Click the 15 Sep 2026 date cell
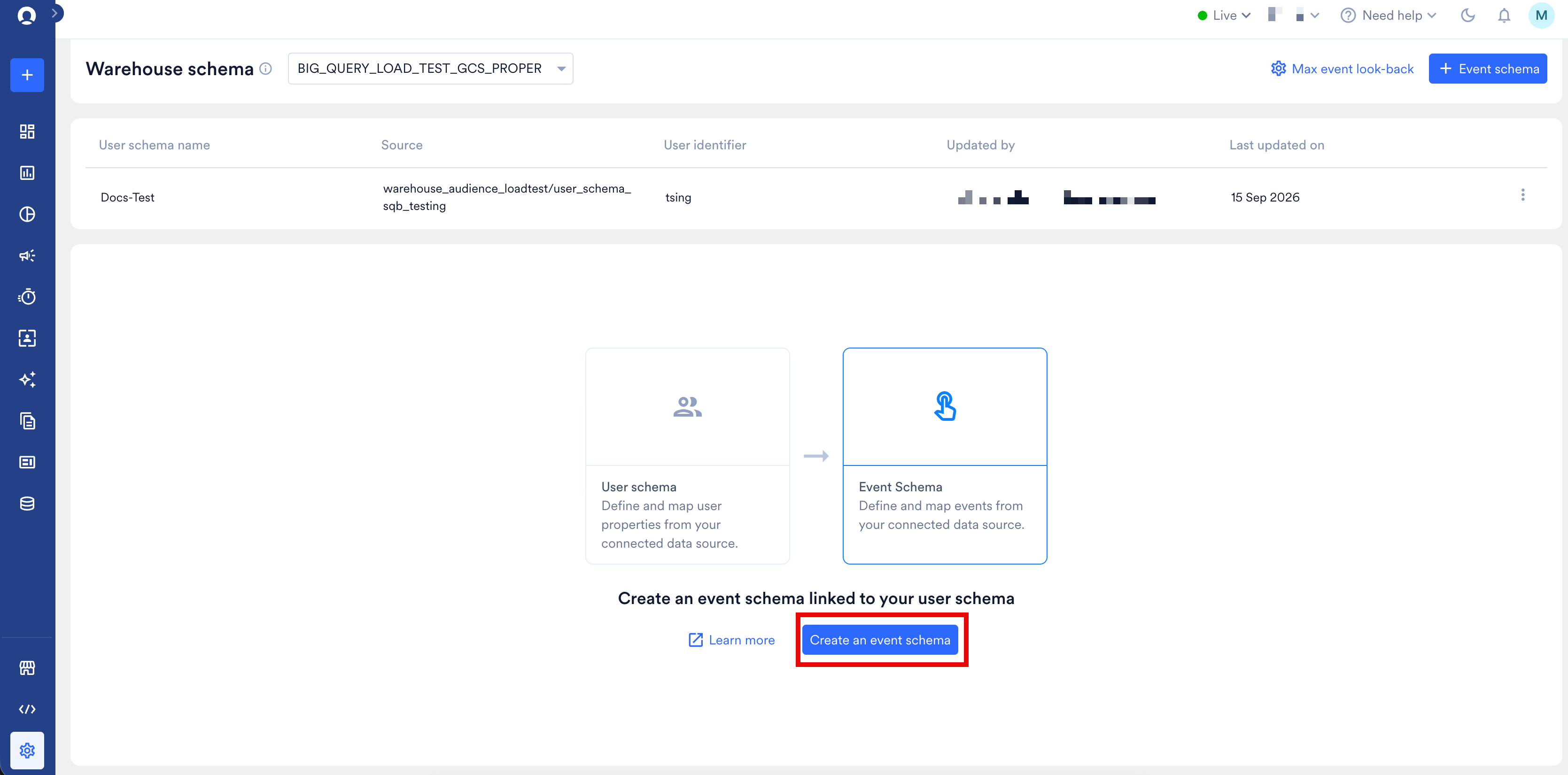Screen dimensions: 1568x775 [1265, 197]
